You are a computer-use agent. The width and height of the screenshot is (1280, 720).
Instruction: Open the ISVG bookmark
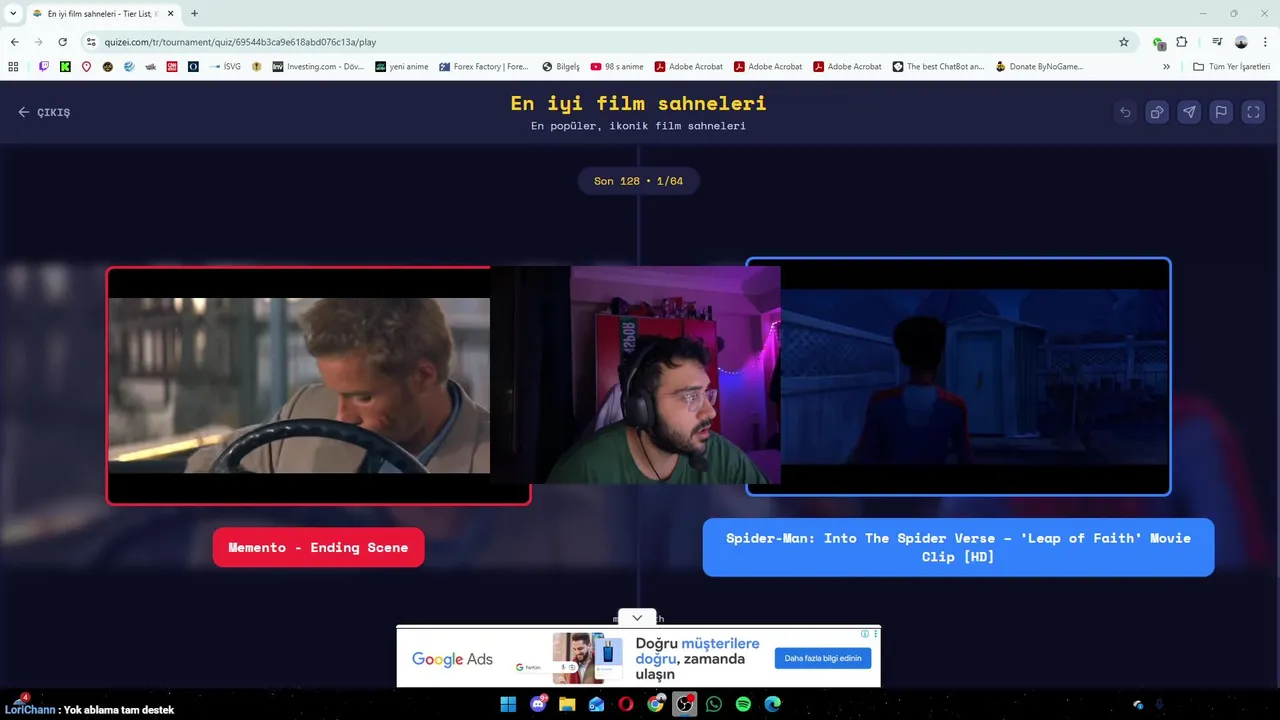[225, 67]
